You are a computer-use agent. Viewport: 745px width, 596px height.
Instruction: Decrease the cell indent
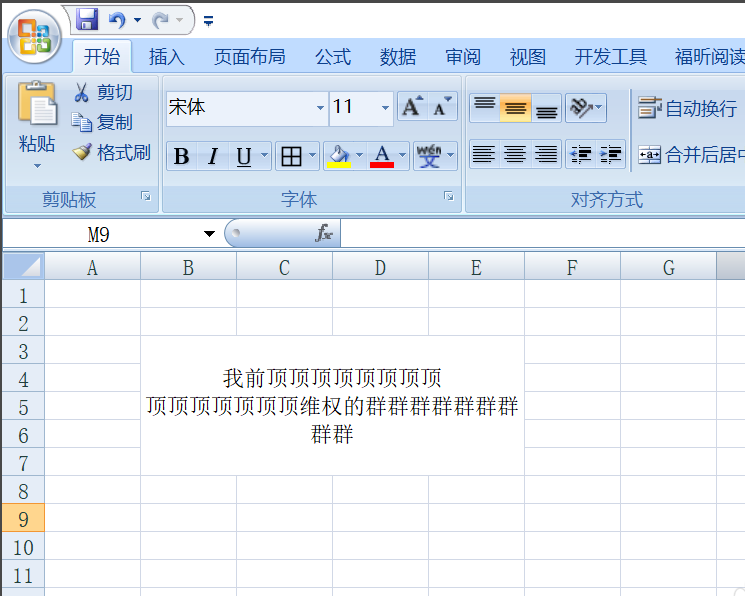(x=581, y=154)
